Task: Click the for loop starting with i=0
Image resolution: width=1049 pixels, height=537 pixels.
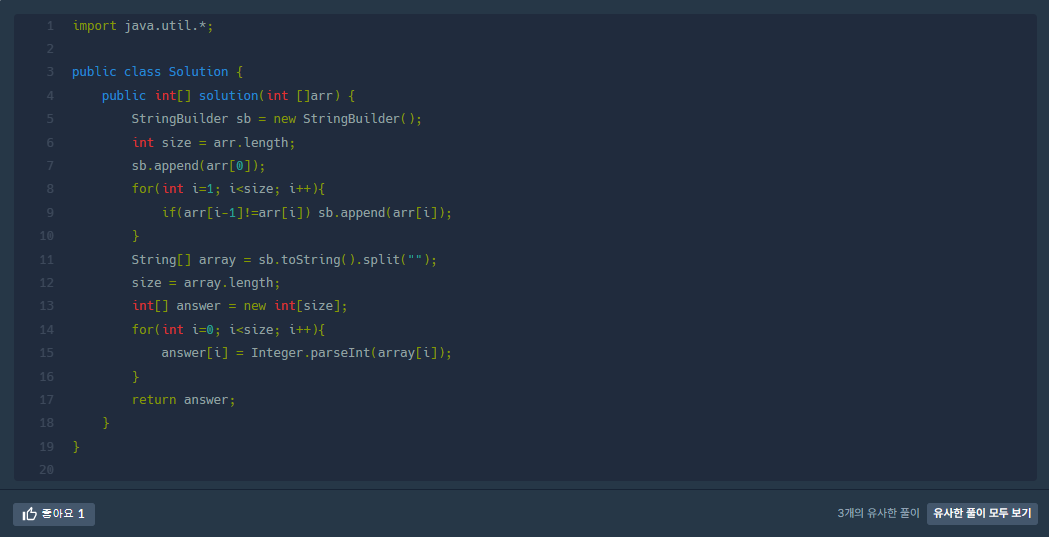Action: click(x=228, y=330)
